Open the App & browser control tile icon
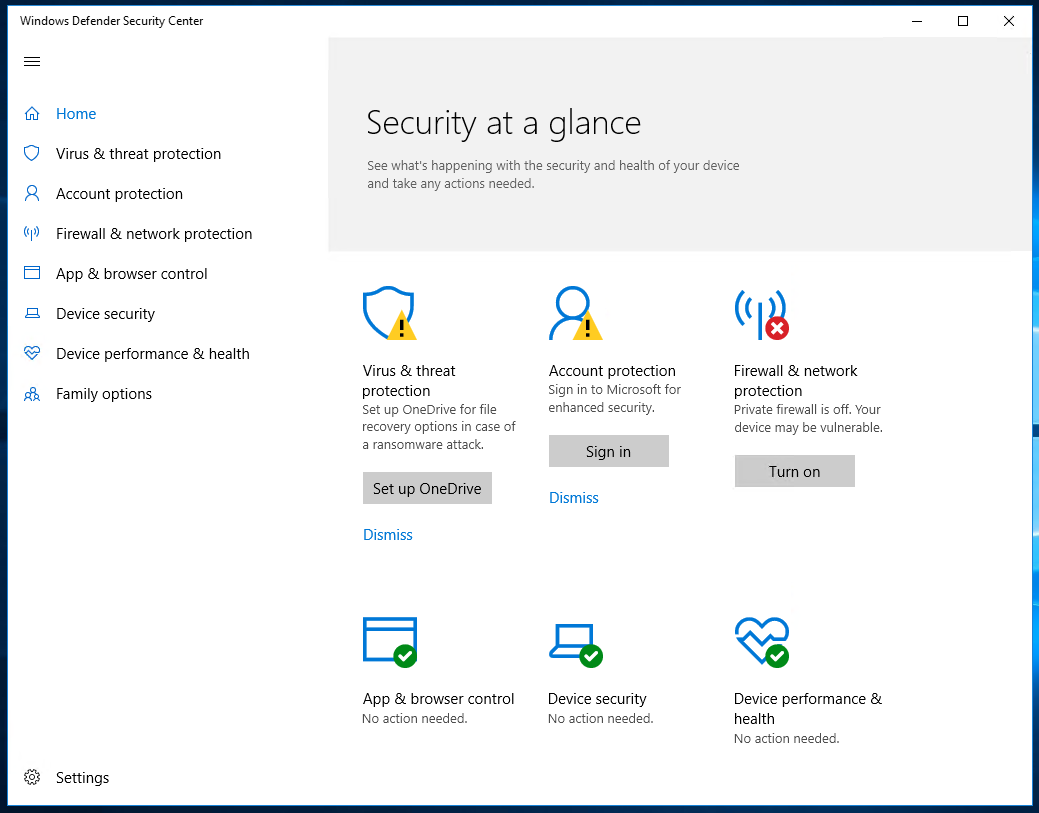This screenshot has width=1039, height=813. [x=390, y=641]
